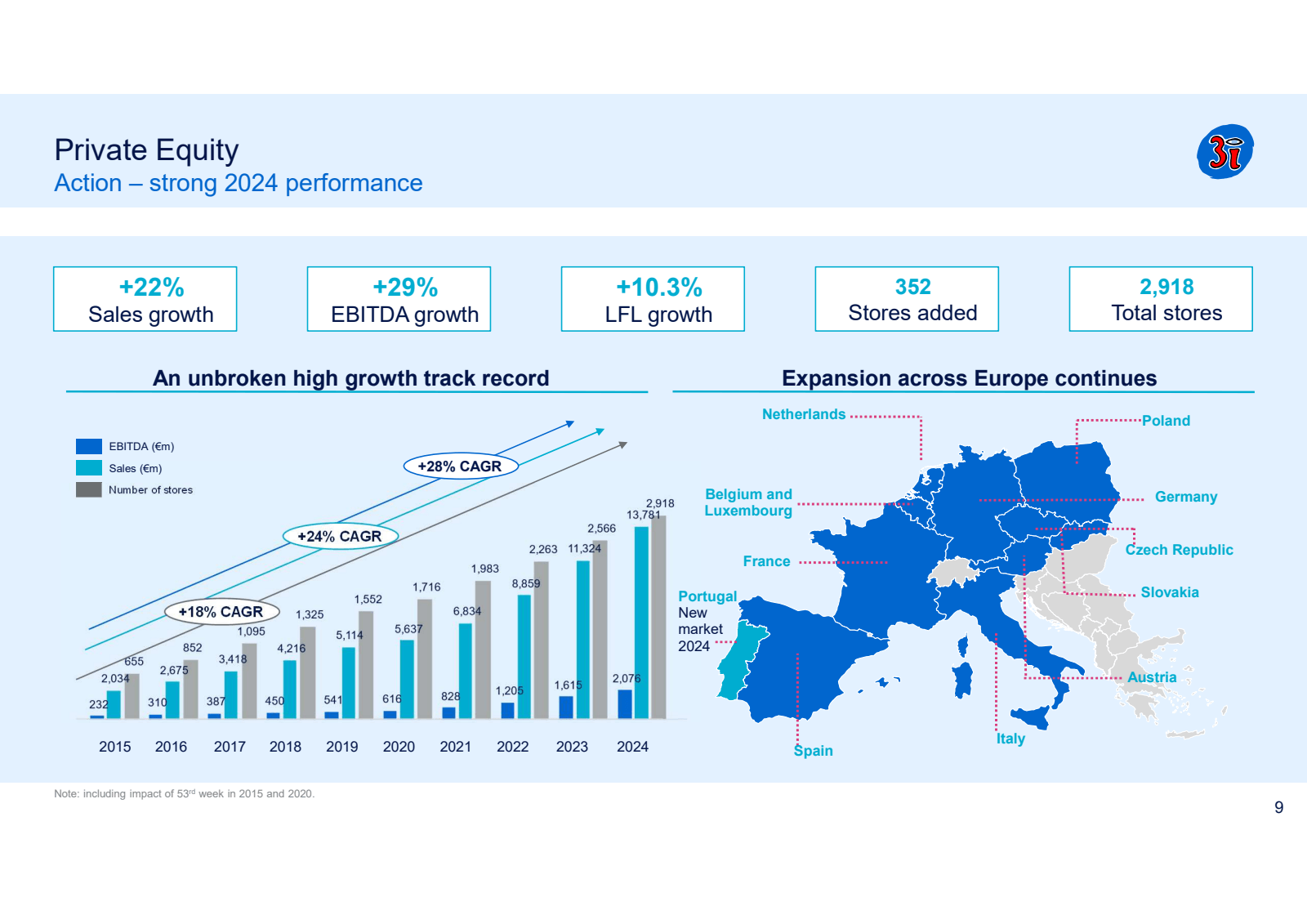Click the 3,418 sales value
Screen dimensions: 1307x924
tap(233, 659)
